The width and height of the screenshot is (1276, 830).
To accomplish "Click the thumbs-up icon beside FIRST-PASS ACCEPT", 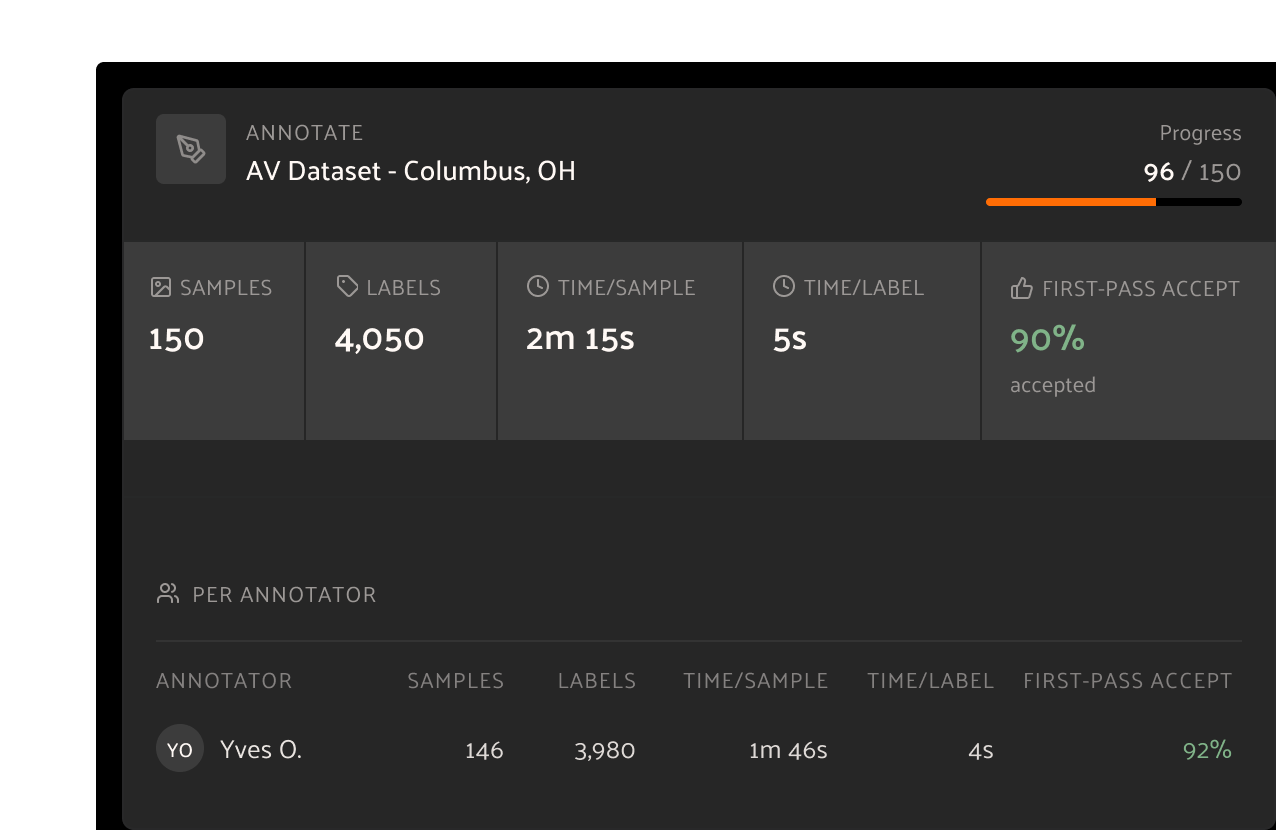I will tap(1021, 289).
